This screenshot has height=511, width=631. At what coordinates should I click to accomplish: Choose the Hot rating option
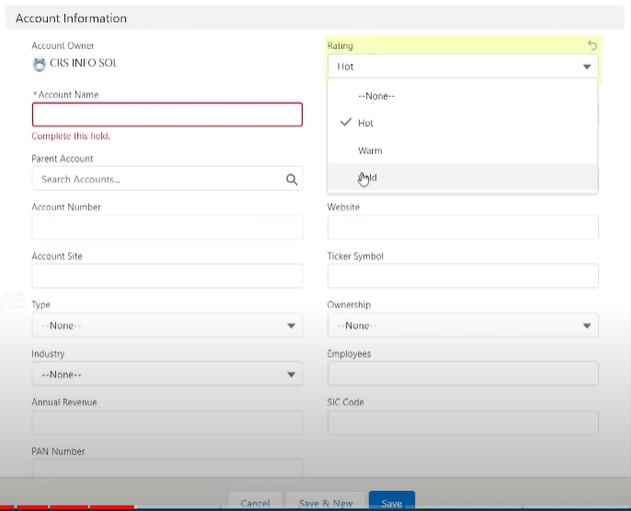point(366,123)
